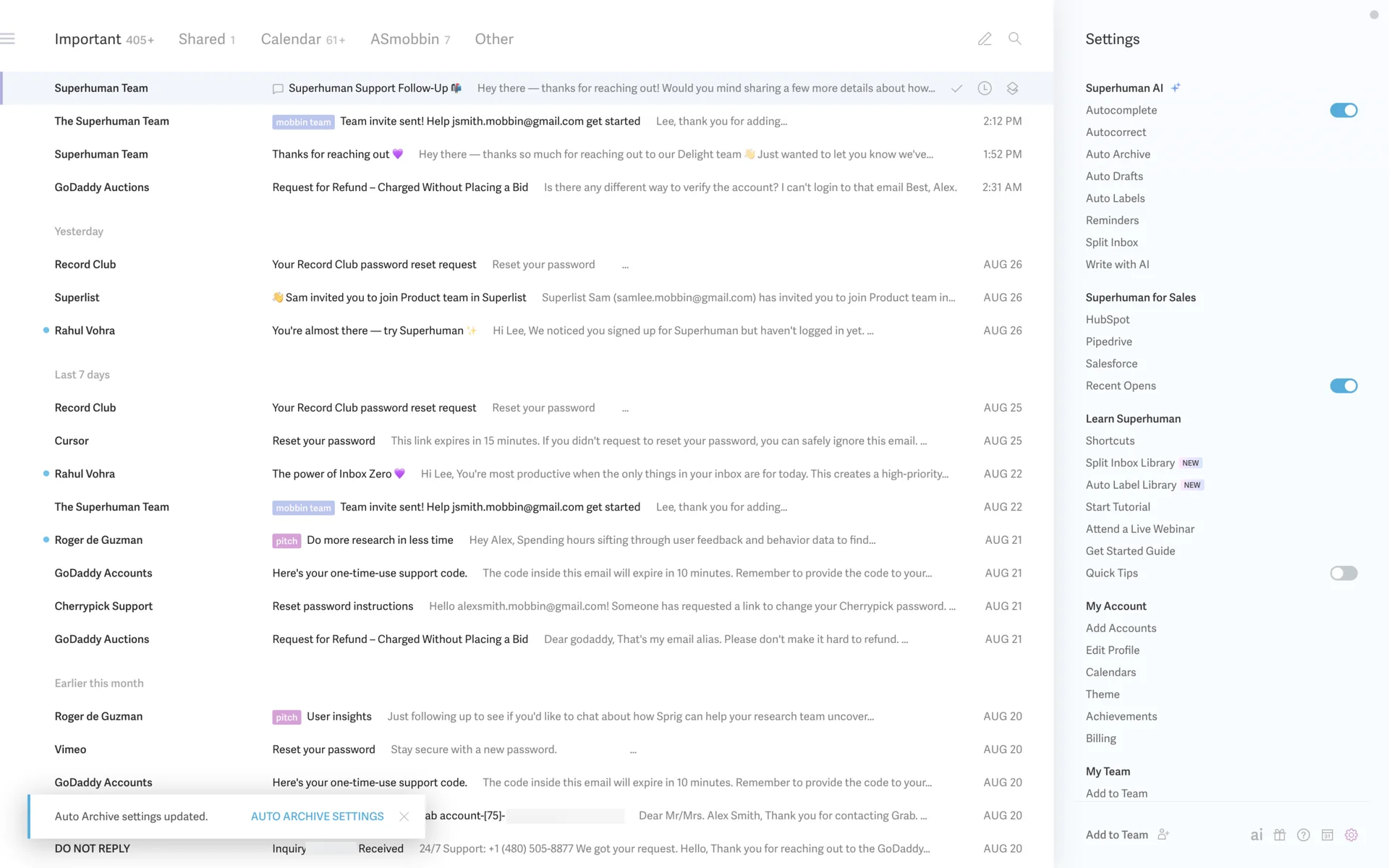Click the compose pencil icon
The image size is (1389, 868).
tap(985, 39)
